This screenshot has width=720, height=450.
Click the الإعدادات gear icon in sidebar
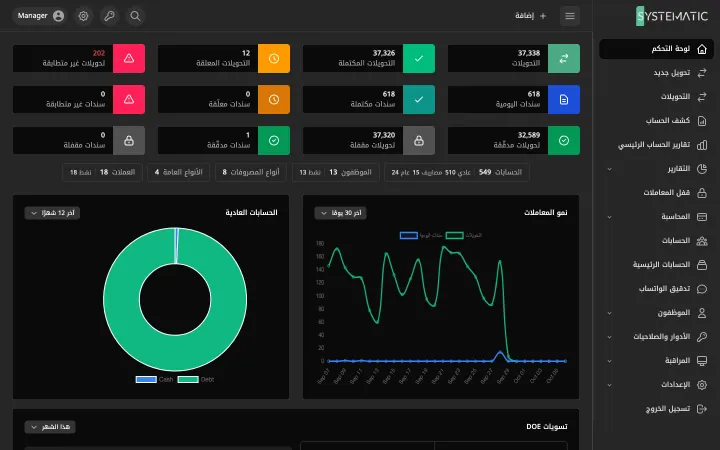point(702,385)
